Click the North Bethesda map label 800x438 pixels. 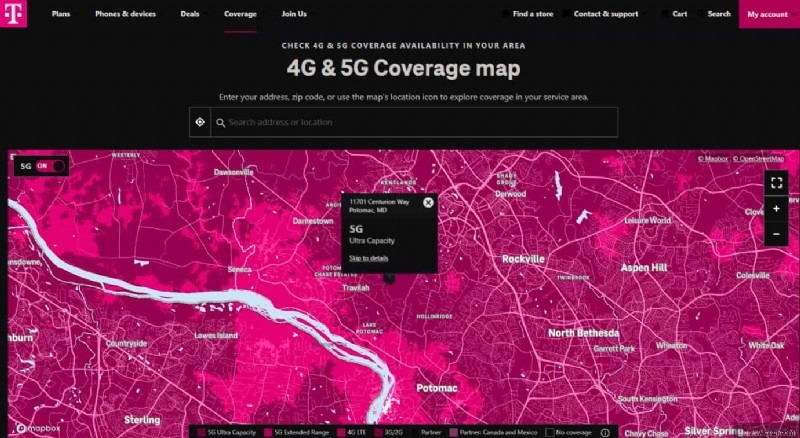click(584, 333)
